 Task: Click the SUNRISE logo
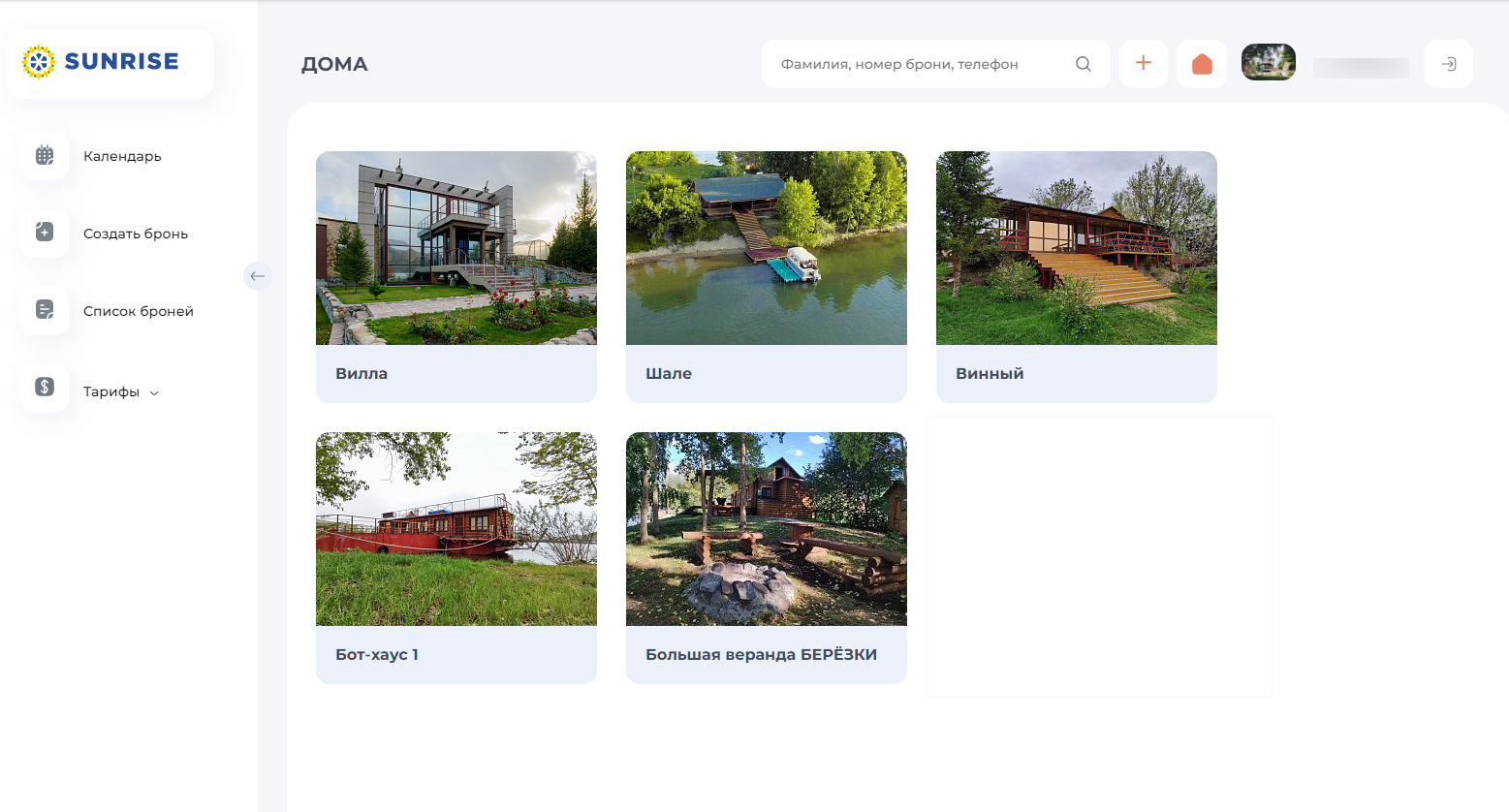(x=102, y=62)
